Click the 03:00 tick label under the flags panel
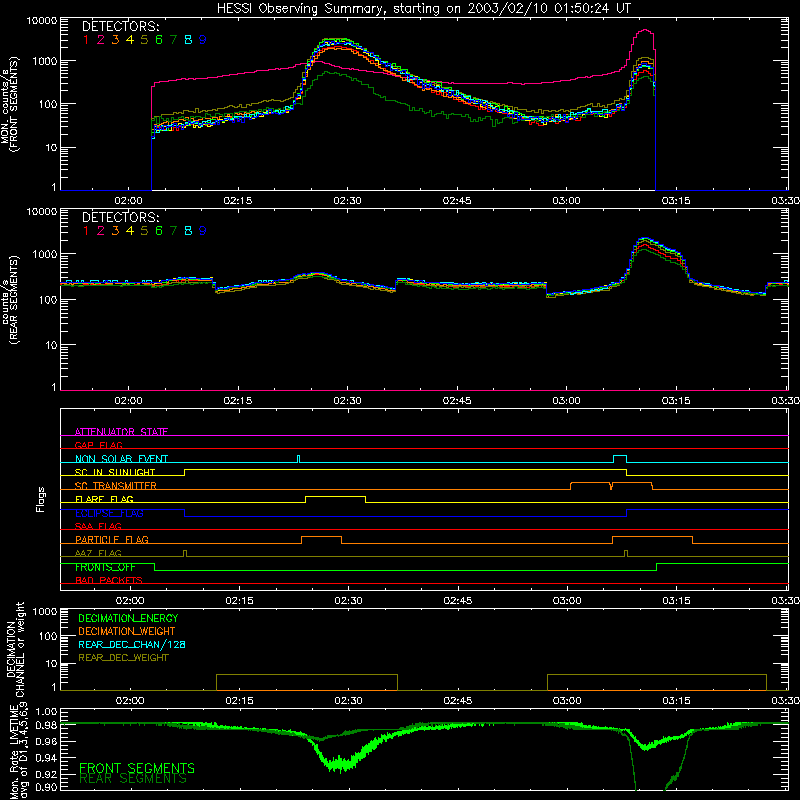Image resolution: width=800 pixels, height=800 pixels. 567,601
